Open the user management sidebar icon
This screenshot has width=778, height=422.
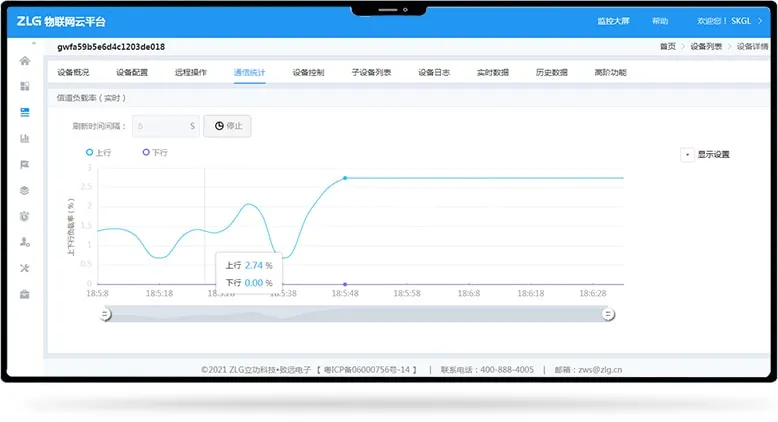pos(25,242)
